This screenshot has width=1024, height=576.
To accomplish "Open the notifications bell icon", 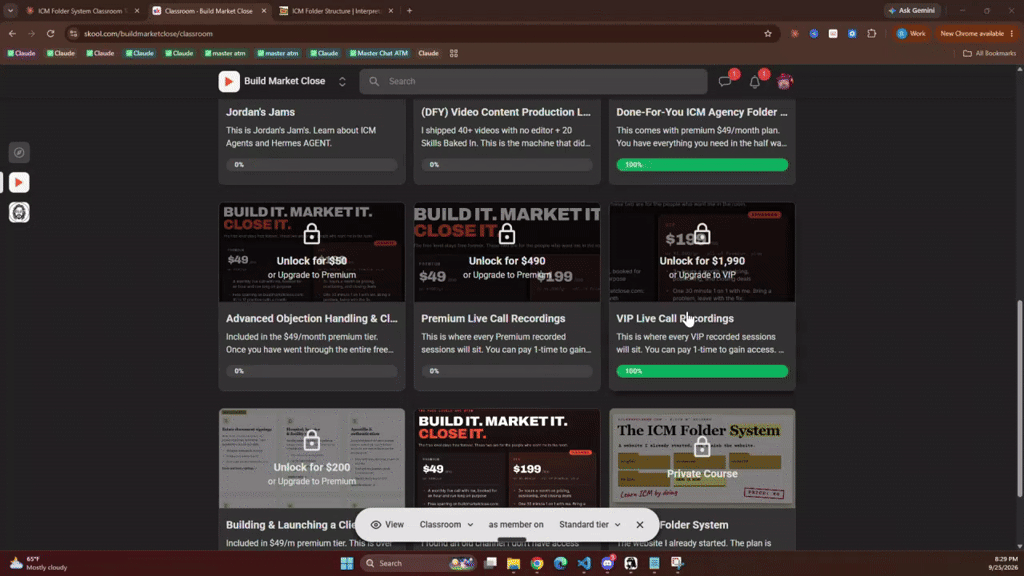I will (755, 82).
